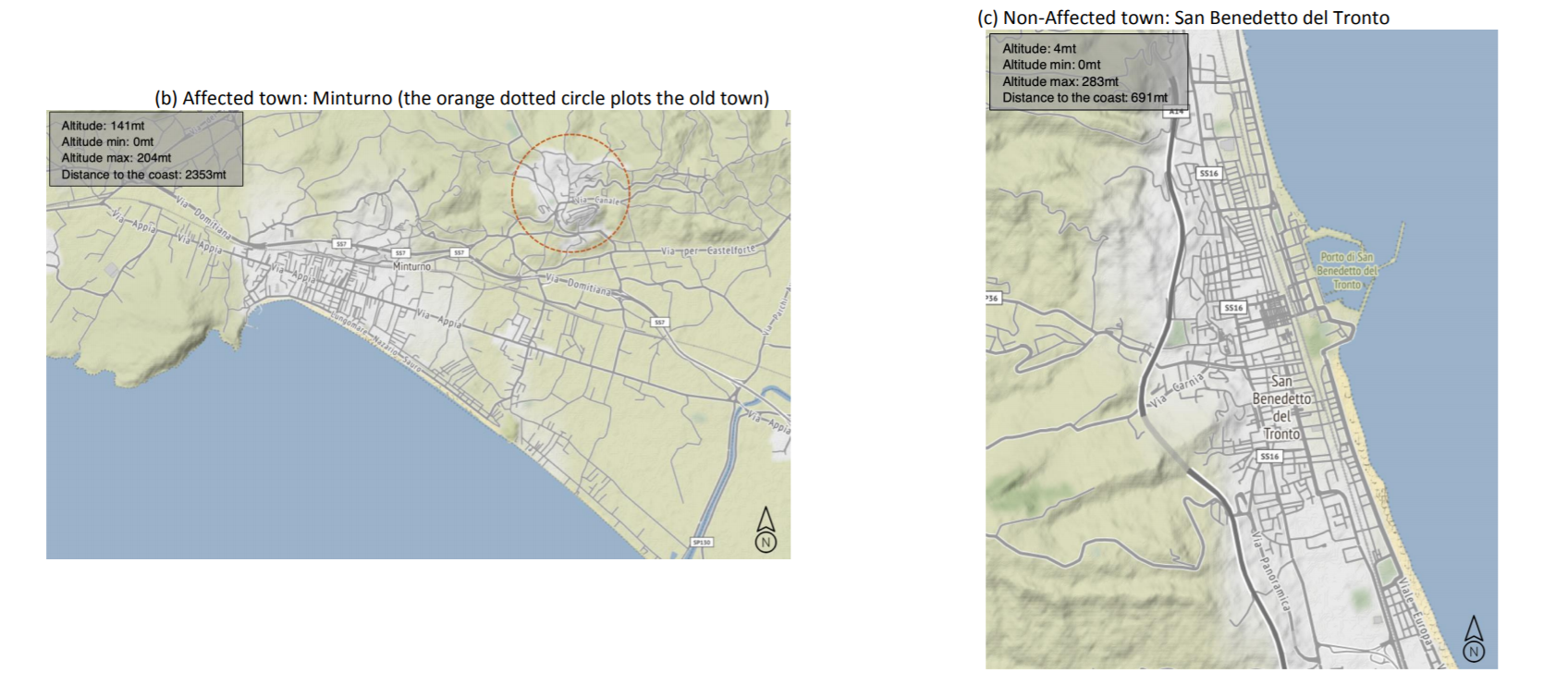
Task: Click the A14 highway shield
Action: point(1175,111)
